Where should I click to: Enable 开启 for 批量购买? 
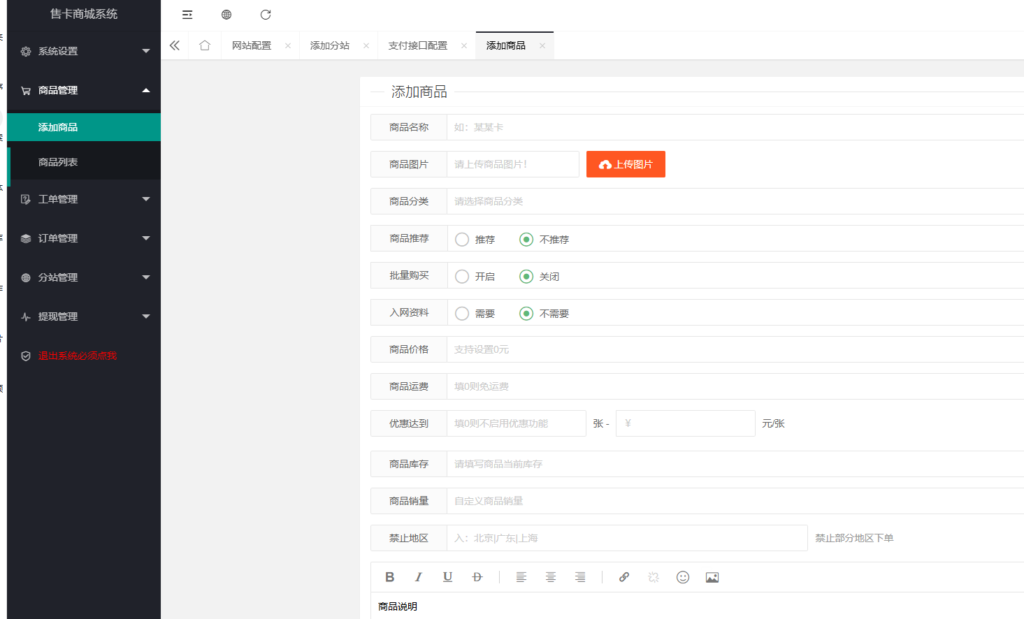tap(463, 276)
